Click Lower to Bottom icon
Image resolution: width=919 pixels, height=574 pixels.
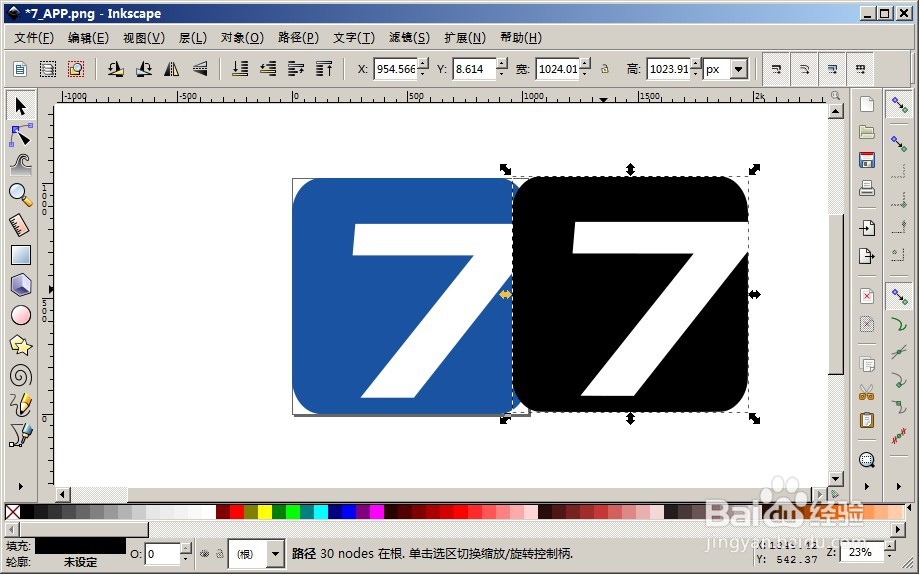(x=240, y=69)
